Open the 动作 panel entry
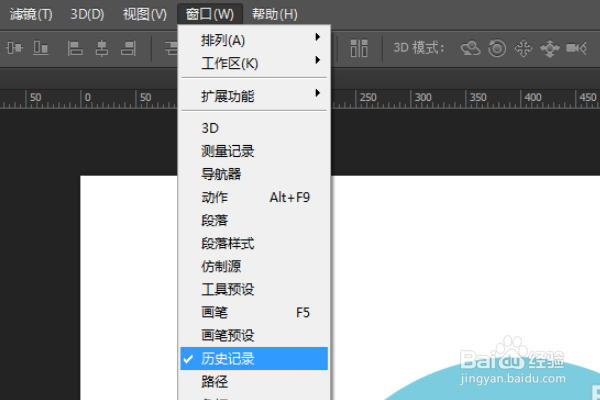Image resolution: width=600 pixels, height=400 pixels. coord(254,197)
